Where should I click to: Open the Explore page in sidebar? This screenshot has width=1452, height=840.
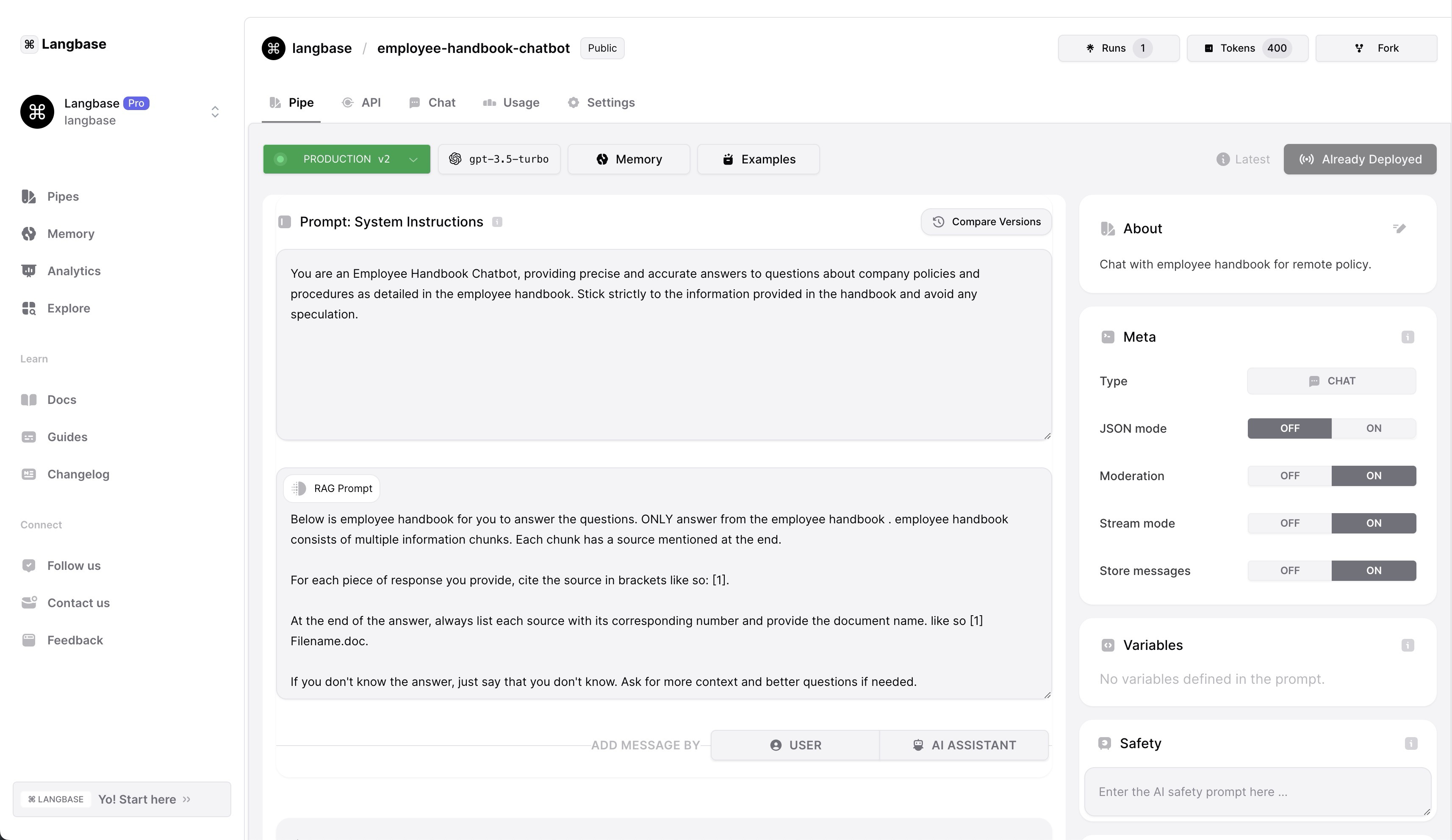[x=69, y=308]
